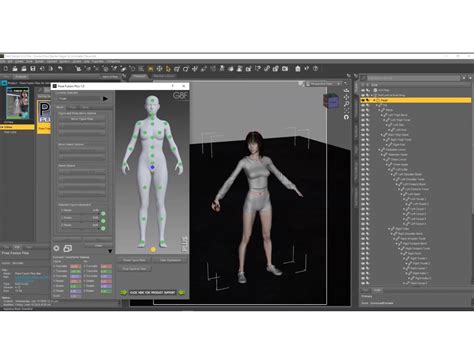Viewport: 474px width, 364px height.
Task: Click the viewport magnifier zoom icon
Action: (346, 104)
